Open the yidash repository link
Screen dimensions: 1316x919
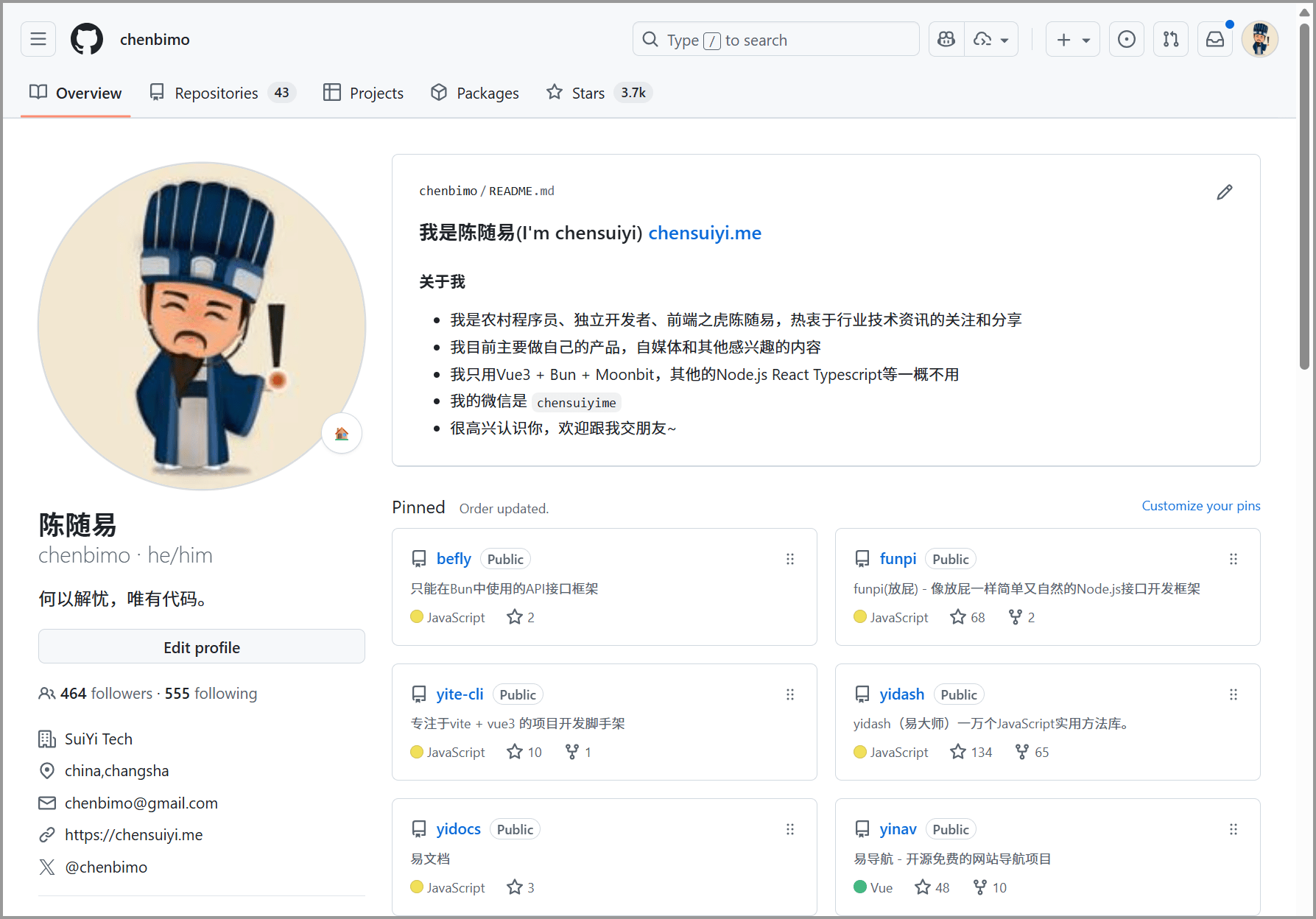(x=901, y=694)
